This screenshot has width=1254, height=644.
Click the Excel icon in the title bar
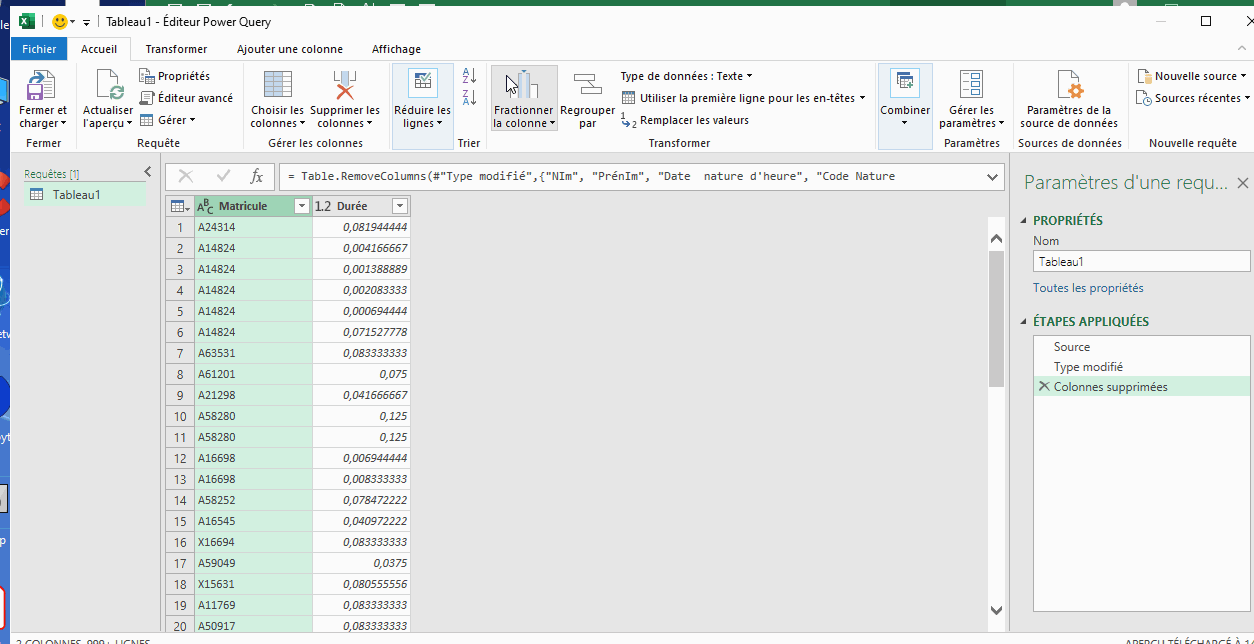point(28,21)
